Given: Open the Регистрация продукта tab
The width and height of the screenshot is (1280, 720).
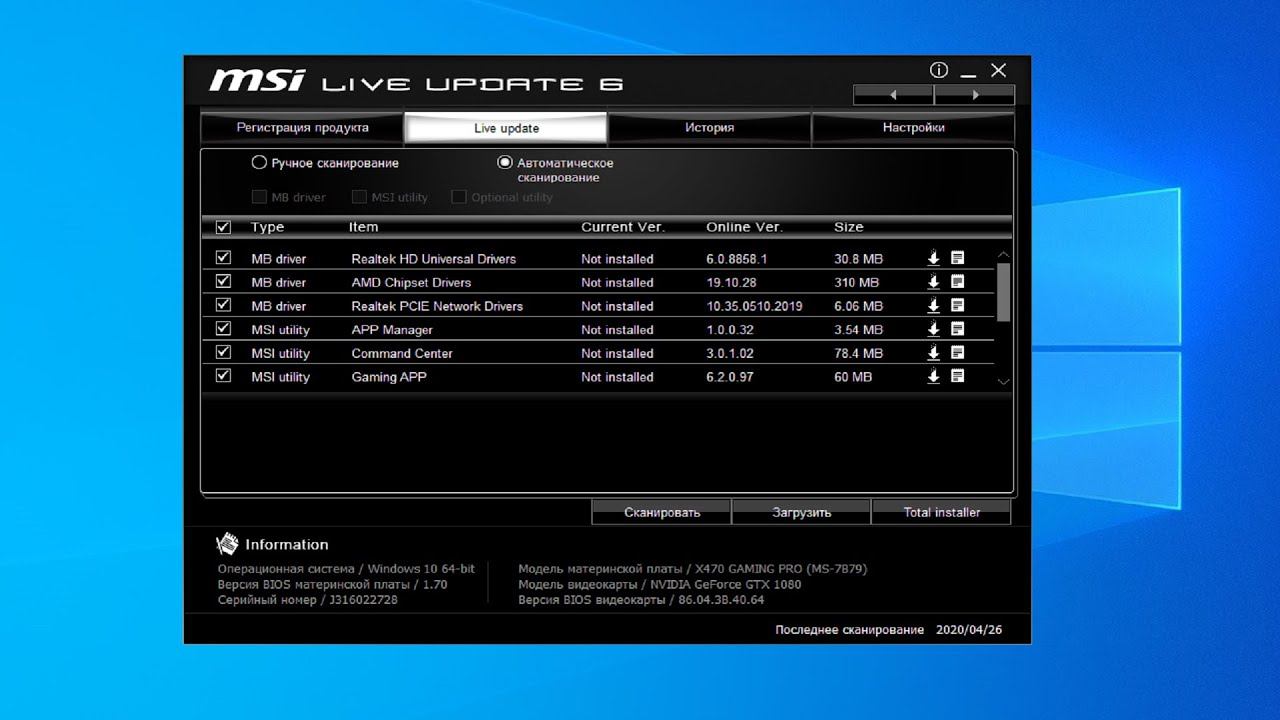Looking at the screenshot, I should pyautogui.click(x=302, y=128).
